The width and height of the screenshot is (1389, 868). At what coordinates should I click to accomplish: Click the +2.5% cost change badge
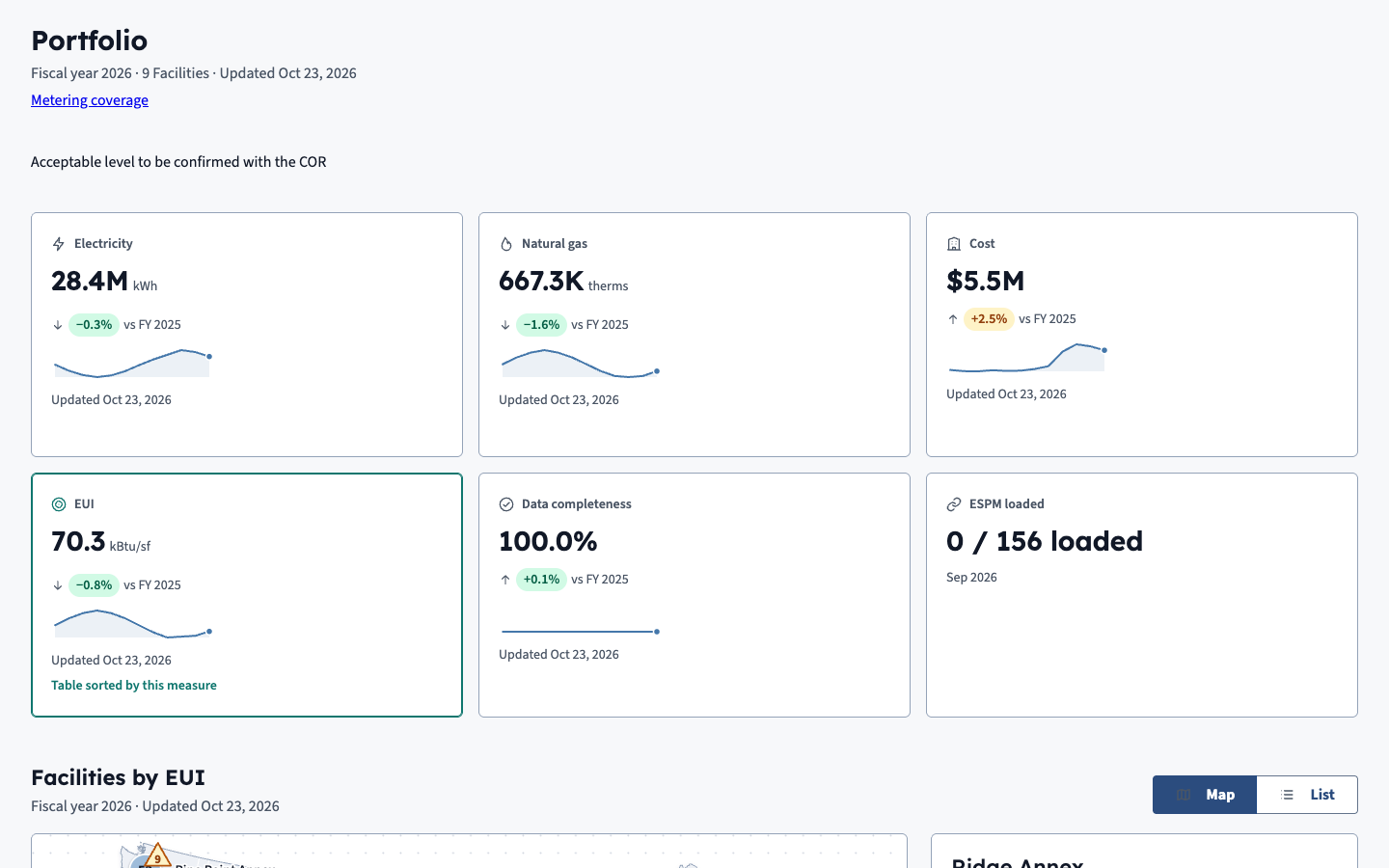[x=989, y=319]
